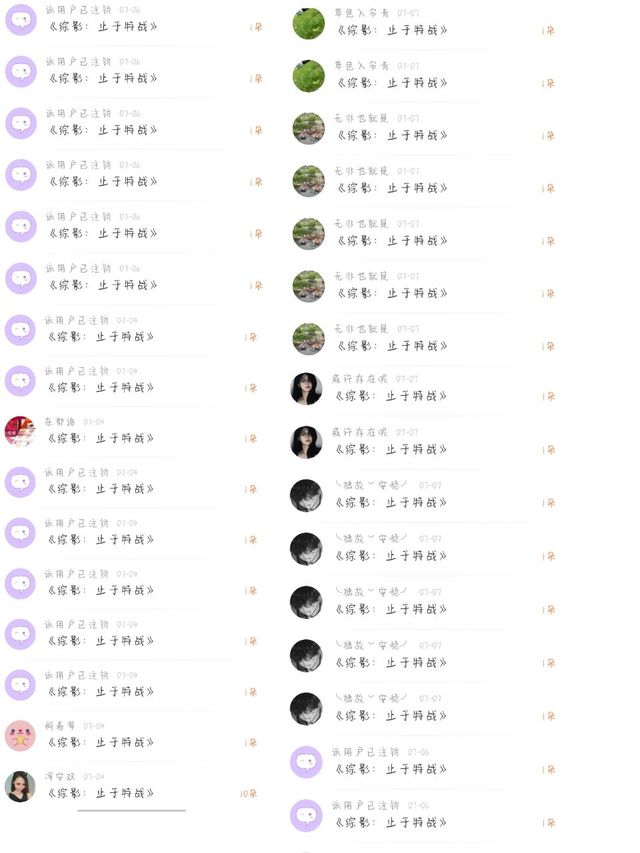Tap the last garden-scene avatar in right column

coord(308,338)
